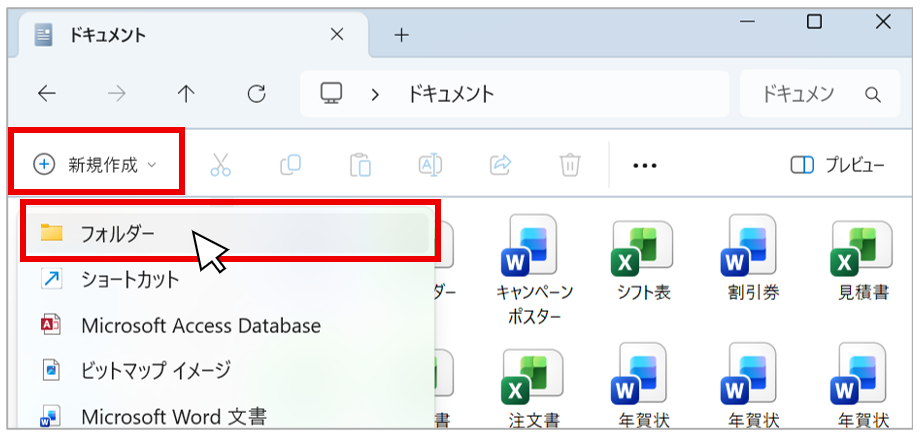Select Microsoft Access Database menu entry

pos(200,325)
